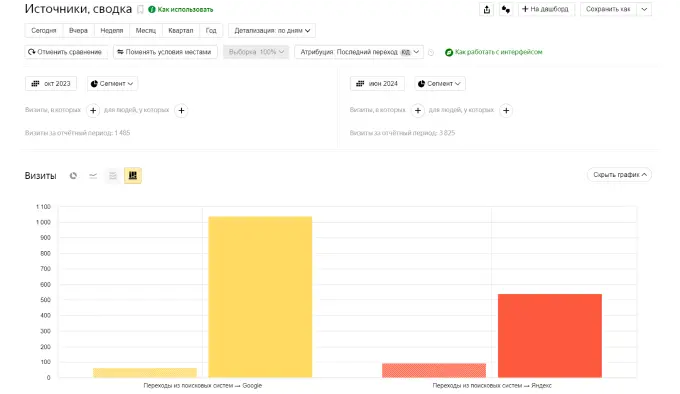
Task: Expand the Детализация: по дням dropdown
Action: tap(272, 31)
